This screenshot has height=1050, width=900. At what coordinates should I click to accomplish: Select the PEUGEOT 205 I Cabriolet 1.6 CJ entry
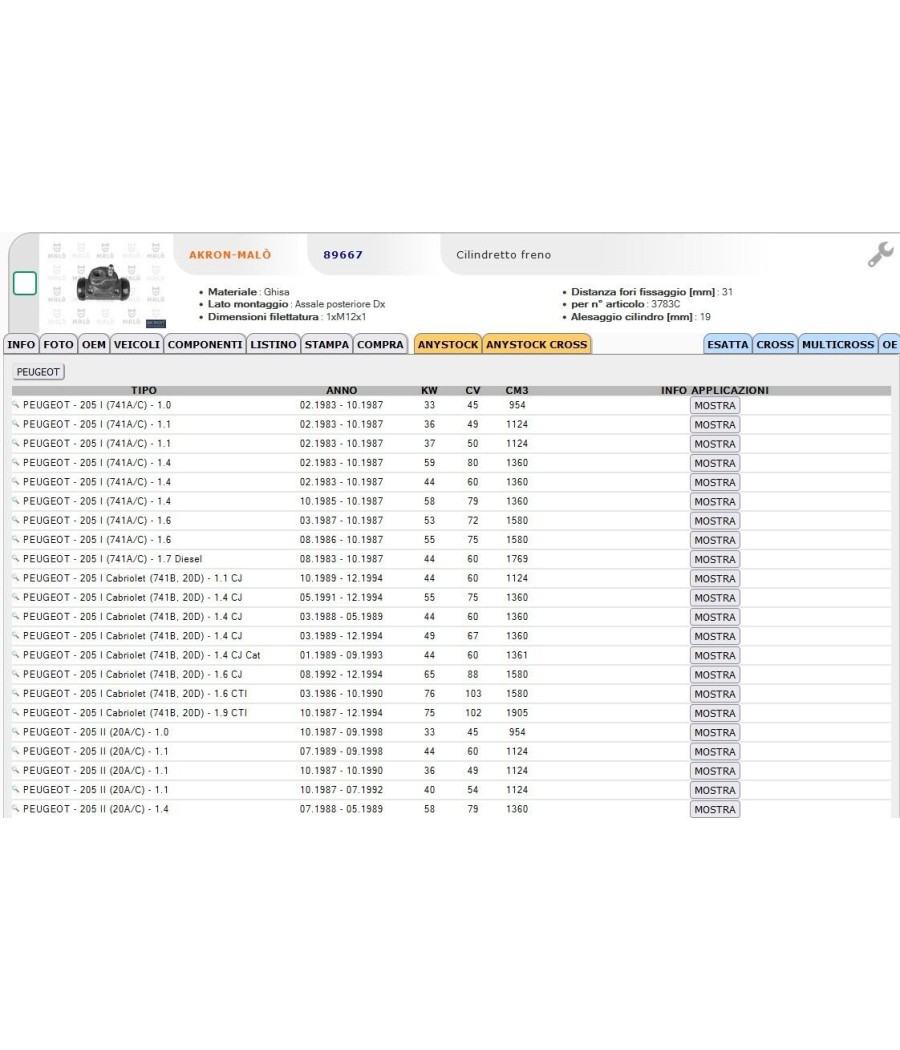(x=133, y=674)
